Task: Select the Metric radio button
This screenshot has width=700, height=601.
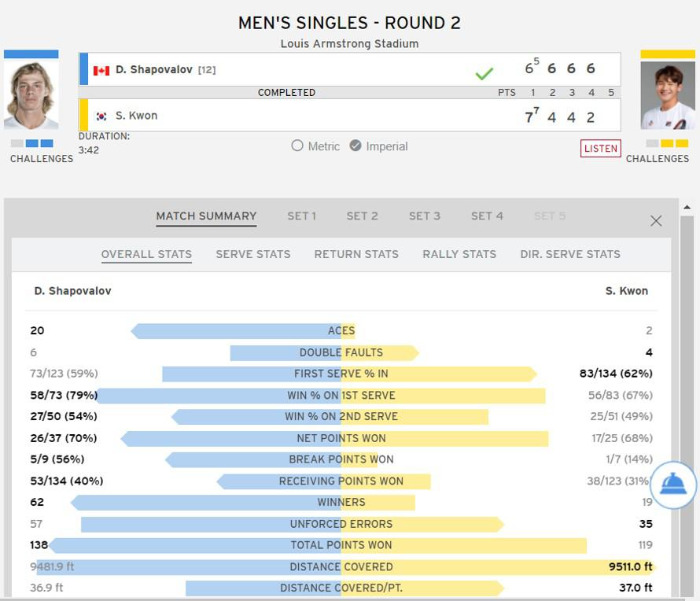Action: (297, 146)
